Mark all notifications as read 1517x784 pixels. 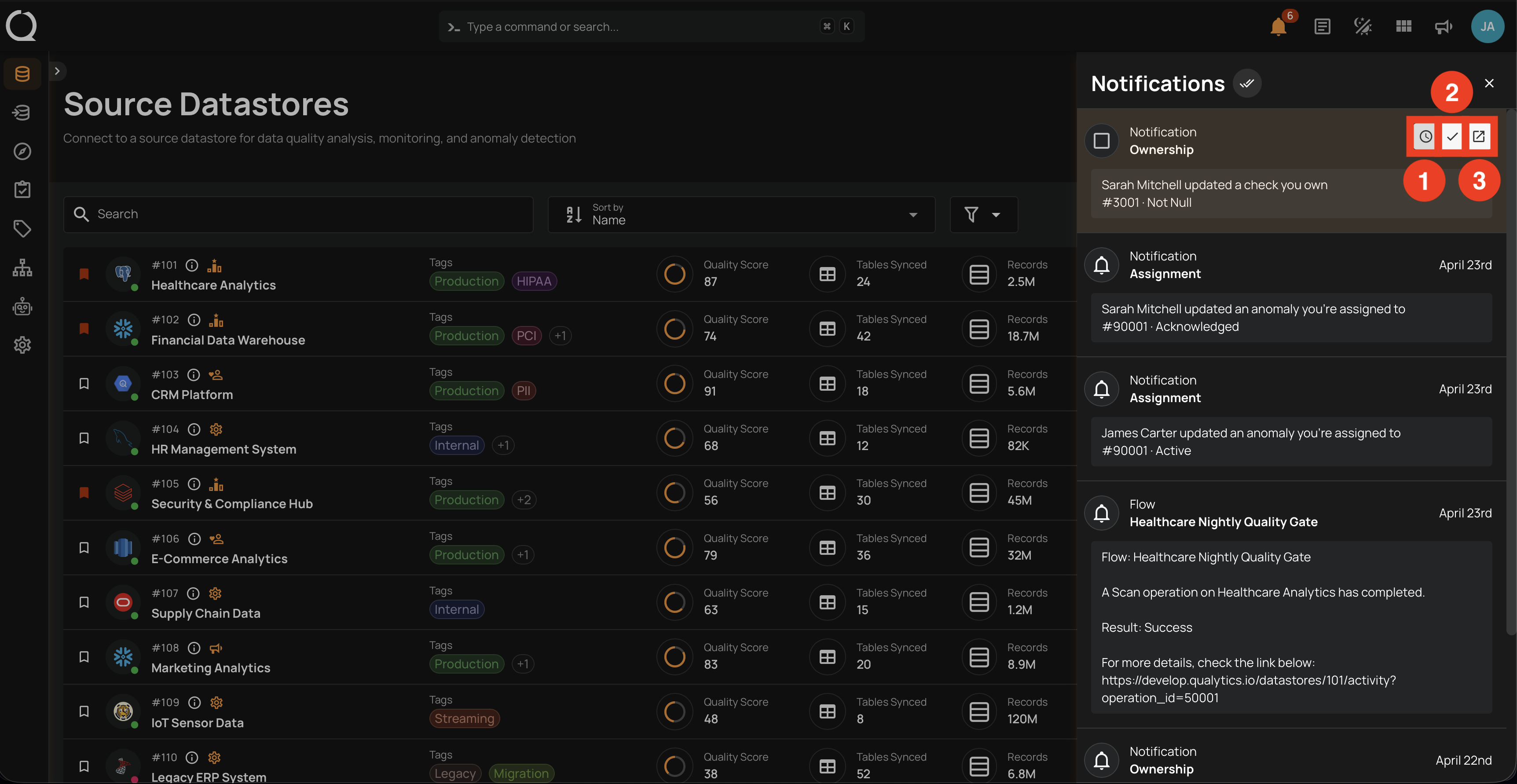click(1247, 83)
